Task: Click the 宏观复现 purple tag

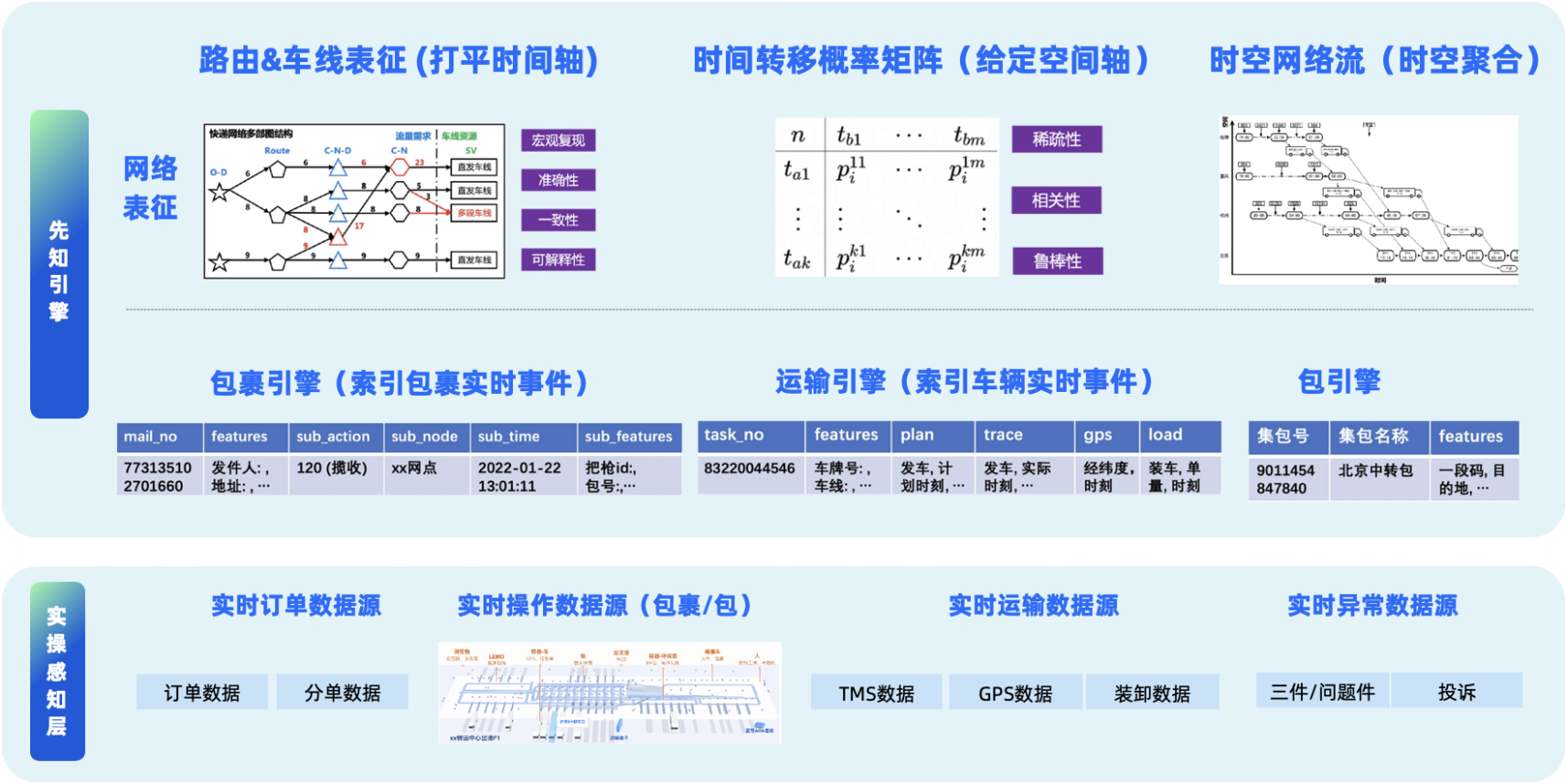Action: [x=559, y=140]
